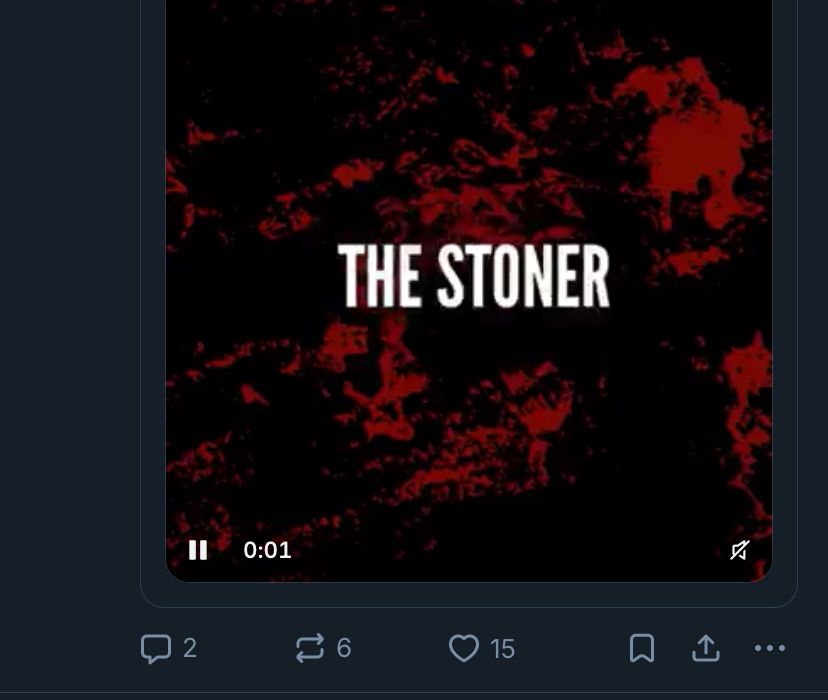828x700 pixels.
Task: Open the more options ellipsis menu
Action: [768, 648]
